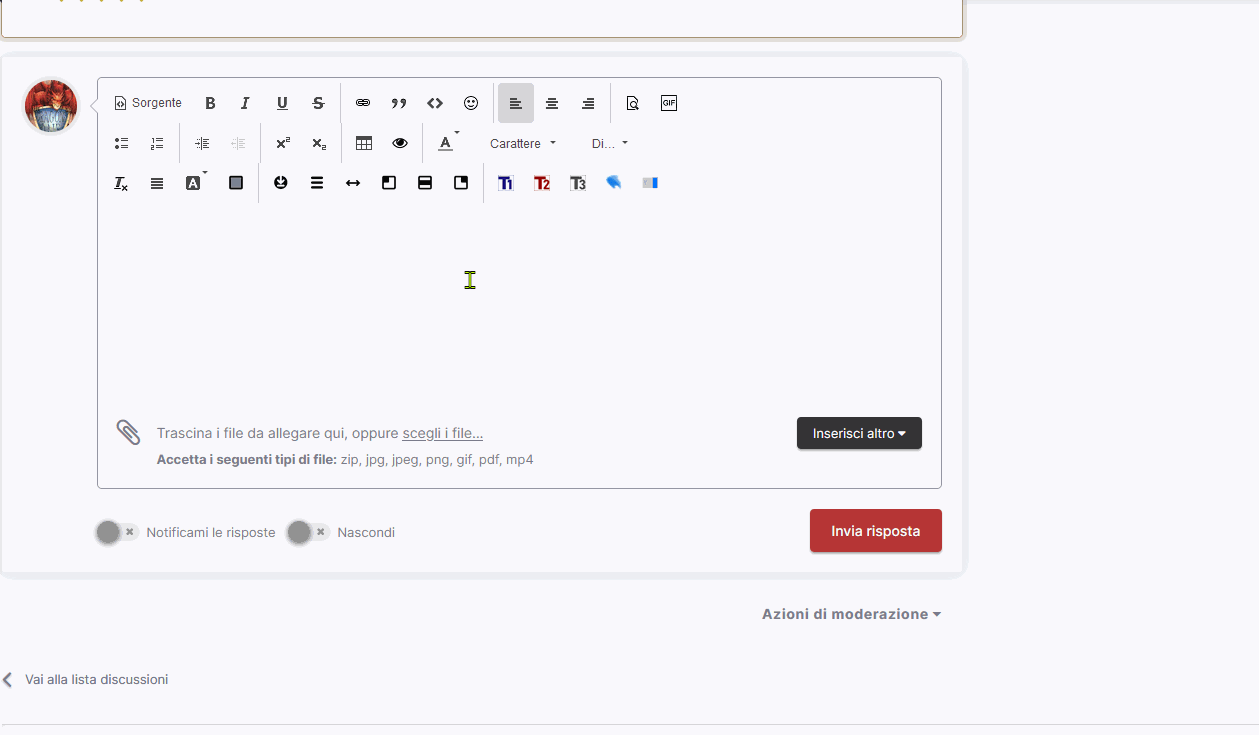Click the GIF insert icon
The height and width of the screenshot is (735, 1259).
[669, 103]
